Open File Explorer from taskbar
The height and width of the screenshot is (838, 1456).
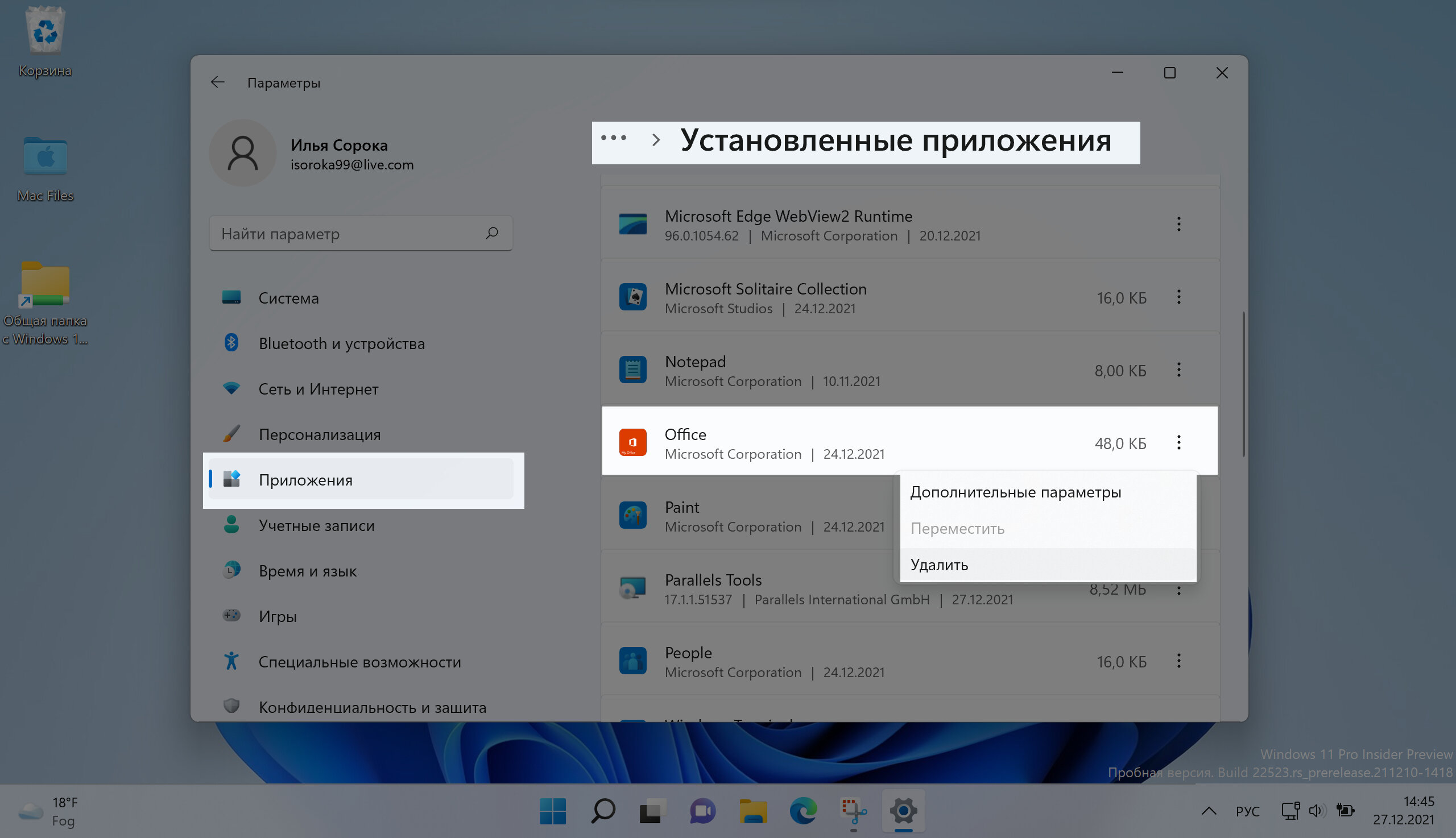pyautogui.click(x=753, y=811)
